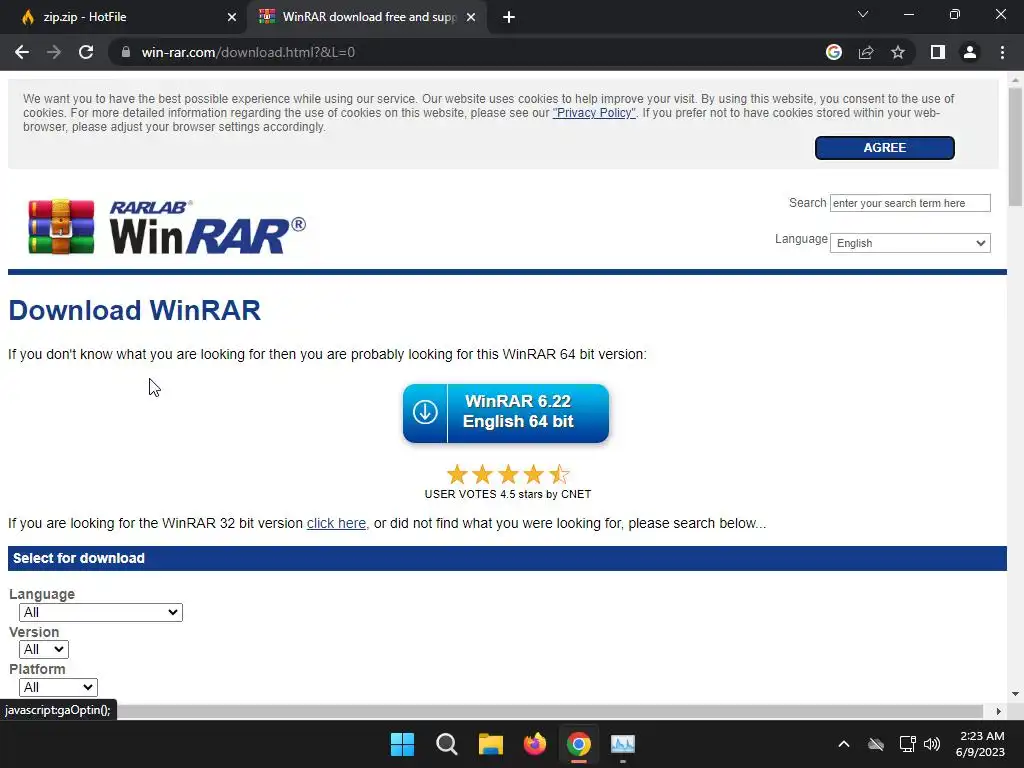This screenshot has width=1024, height=768.
Task: Close the WinRAR download tab
Action: point(471,18)
